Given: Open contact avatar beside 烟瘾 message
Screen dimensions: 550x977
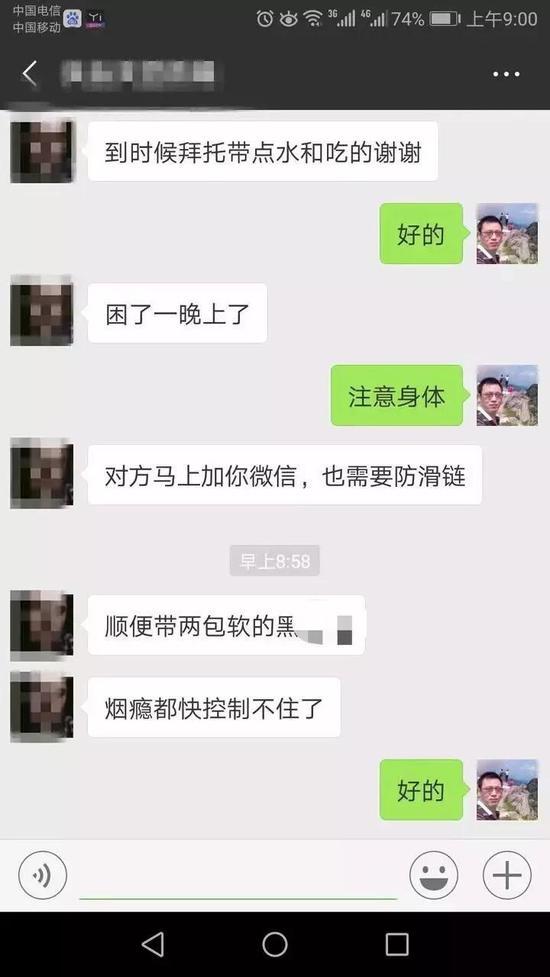Looking at the screenshot, I should coord(42,707).
